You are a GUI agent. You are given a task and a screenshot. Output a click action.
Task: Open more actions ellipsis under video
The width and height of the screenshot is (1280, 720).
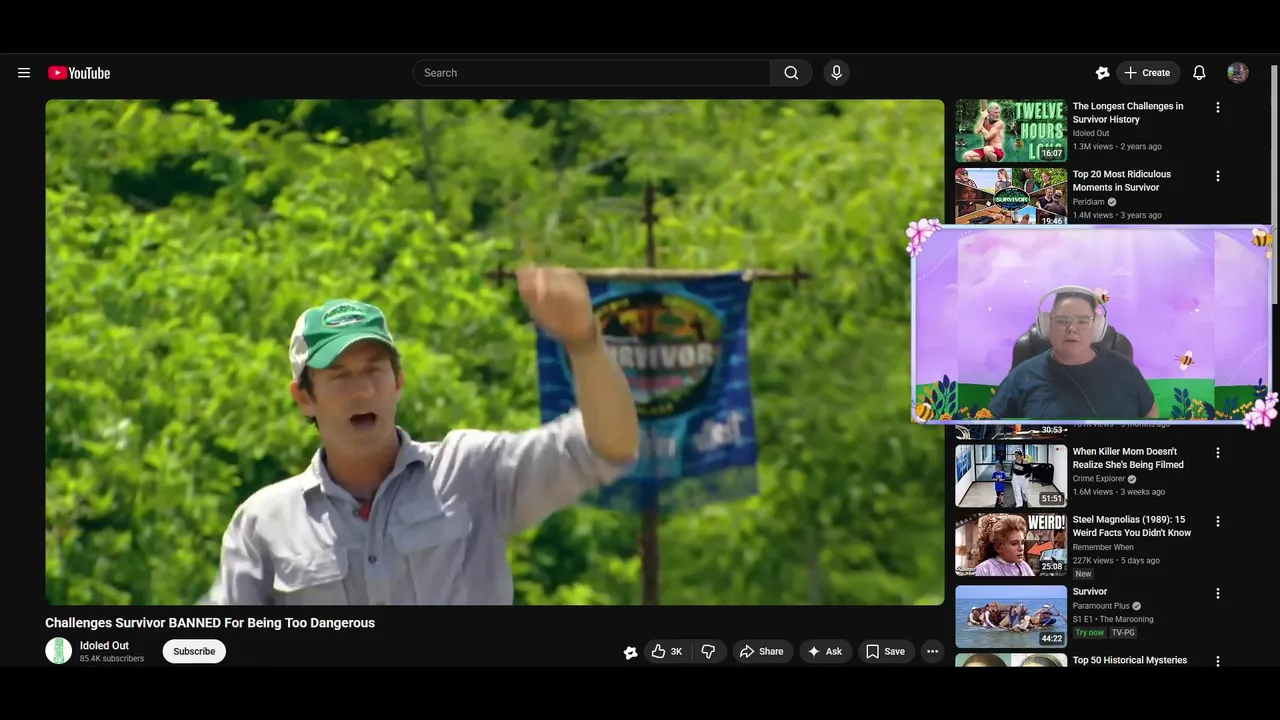[x=932, y=651]
